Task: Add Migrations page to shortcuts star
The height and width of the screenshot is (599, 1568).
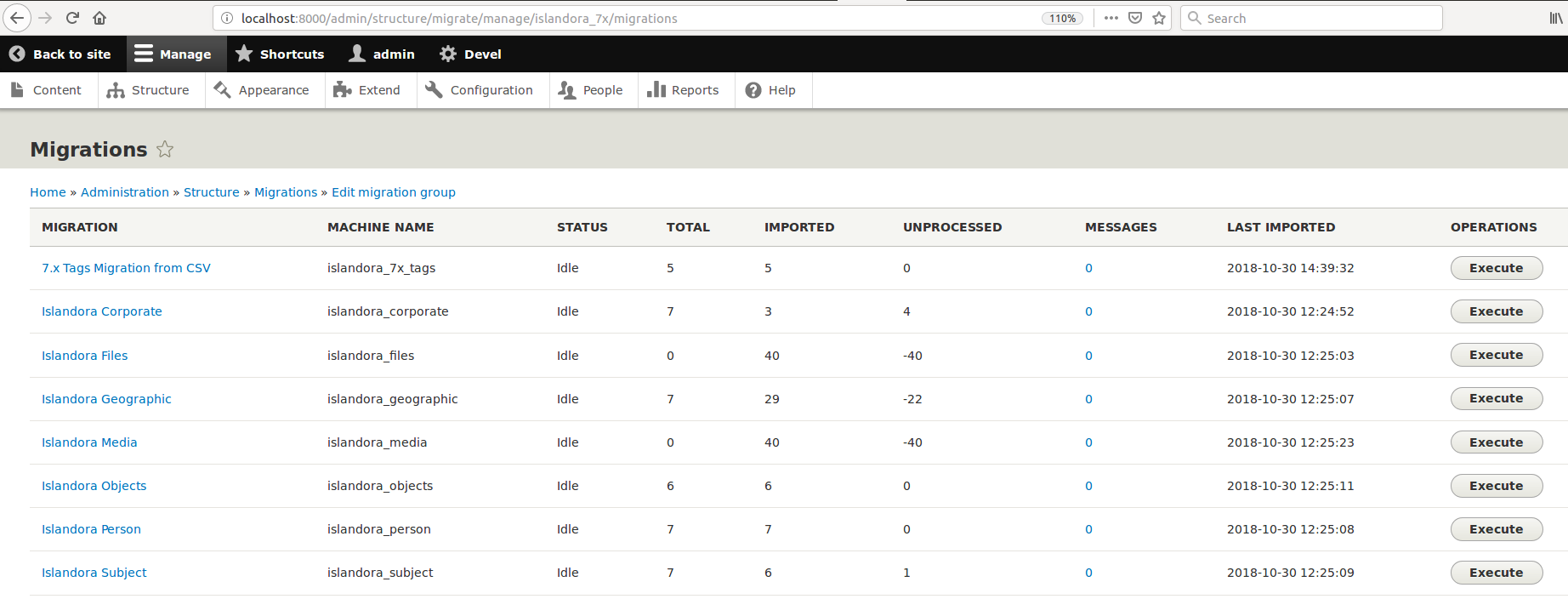Action: click(165, 149)
